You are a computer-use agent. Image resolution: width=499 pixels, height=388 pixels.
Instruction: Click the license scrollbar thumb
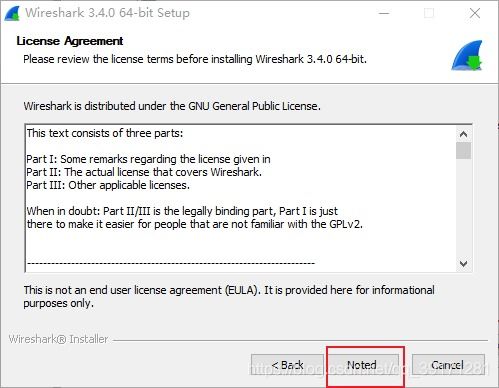coord(463,151)
